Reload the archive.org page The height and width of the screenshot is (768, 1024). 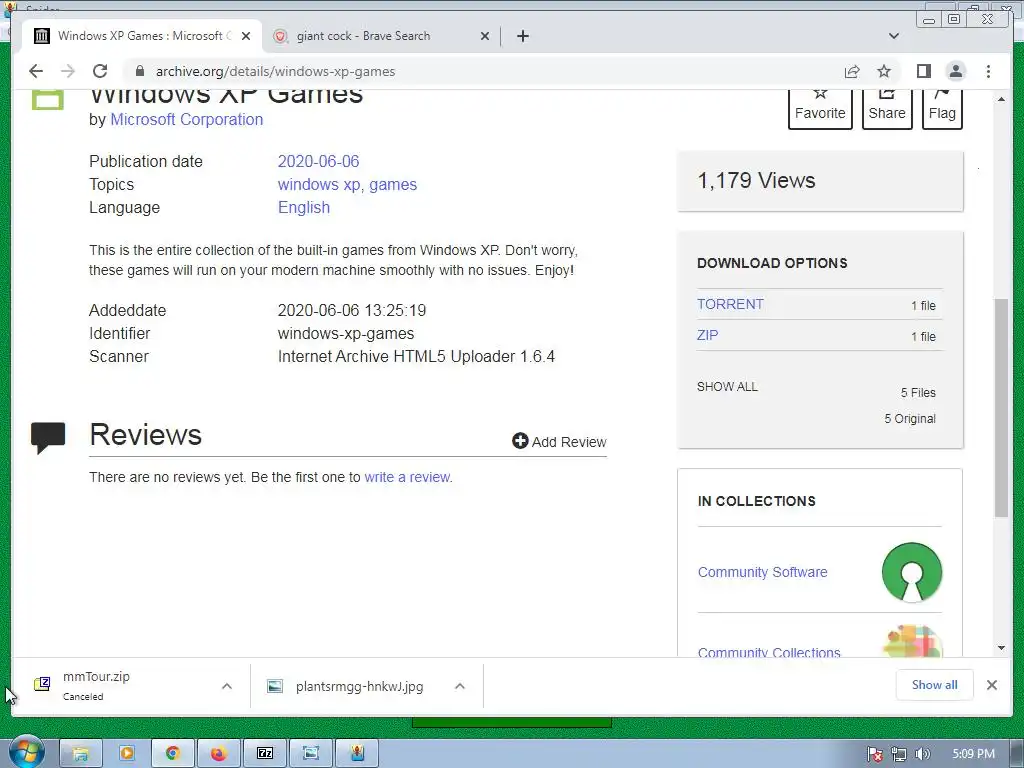pyautogui.click(x=100, y=71)
